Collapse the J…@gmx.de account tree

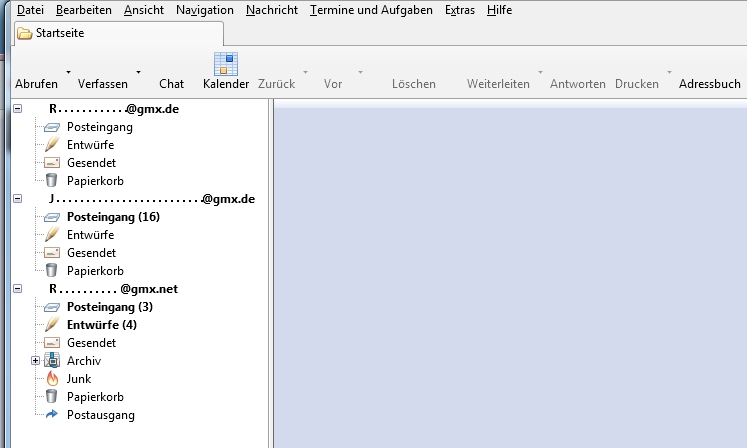pos(18,199)
